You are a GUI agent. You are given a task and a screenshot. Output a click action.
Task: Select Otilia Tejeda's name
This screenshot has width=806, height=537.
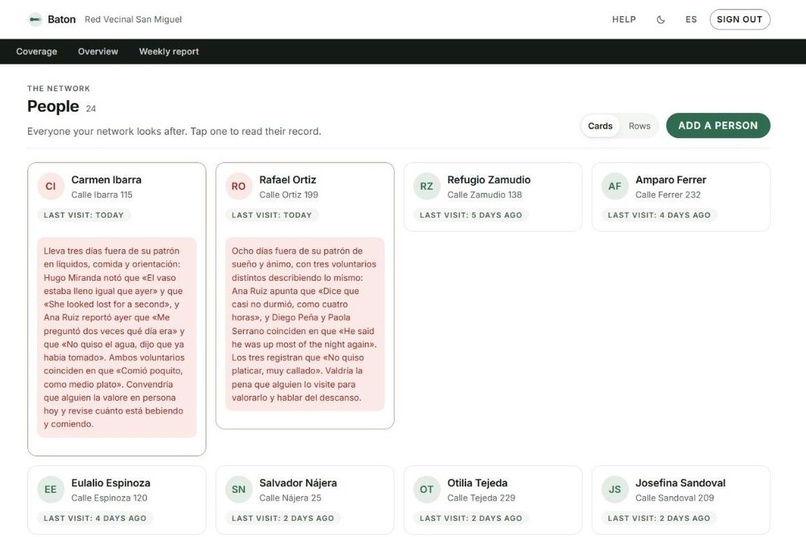tap(478, 483)
